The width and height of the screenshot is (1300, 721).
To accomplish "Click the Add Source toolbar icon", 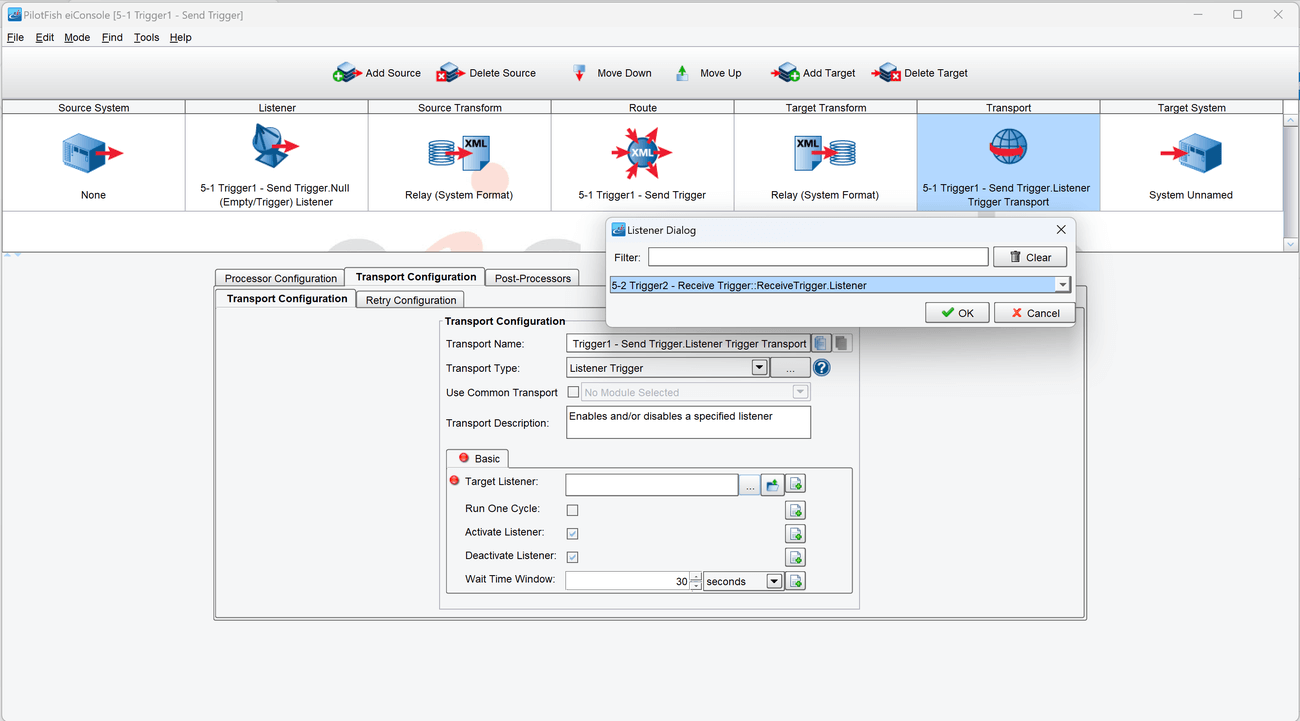I will (x=346, y=73).
